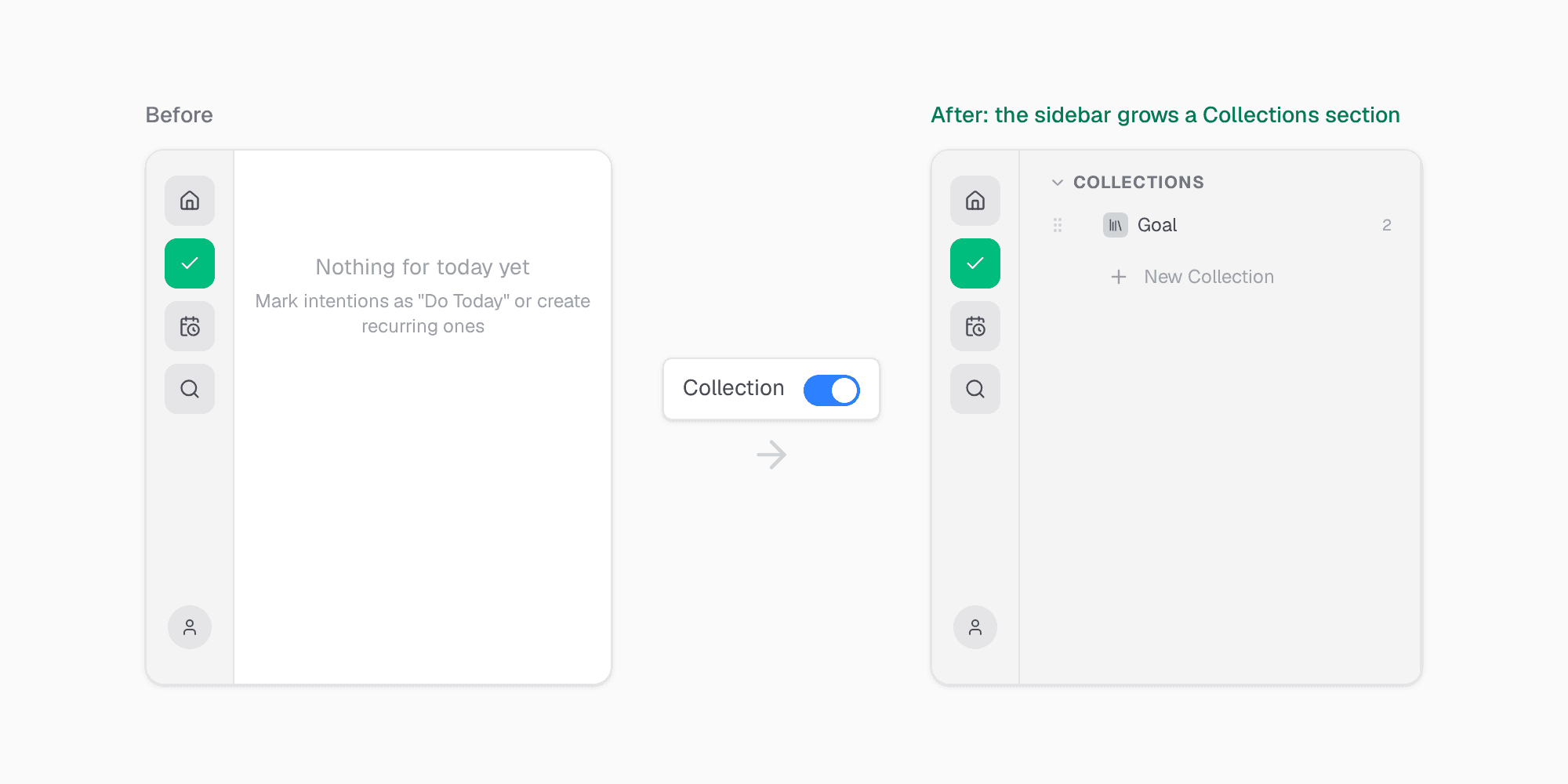Open search icon in Before panel sidebar

[190, 389]
